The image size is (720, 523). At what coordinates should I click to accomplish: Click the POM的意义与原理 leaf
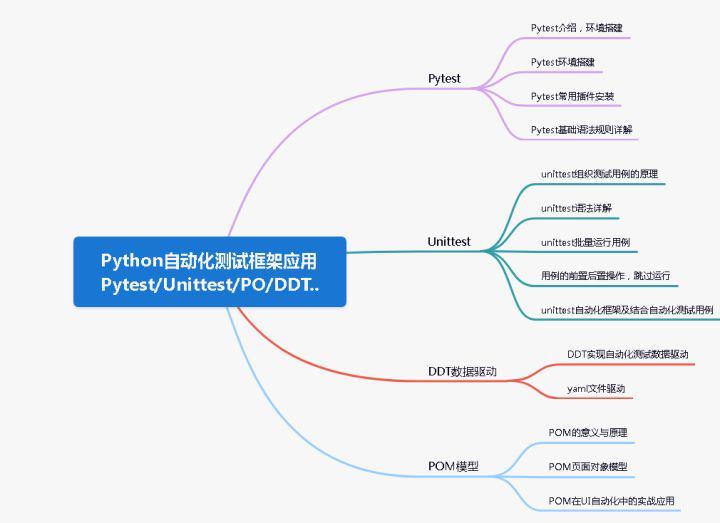click(588, 433)
